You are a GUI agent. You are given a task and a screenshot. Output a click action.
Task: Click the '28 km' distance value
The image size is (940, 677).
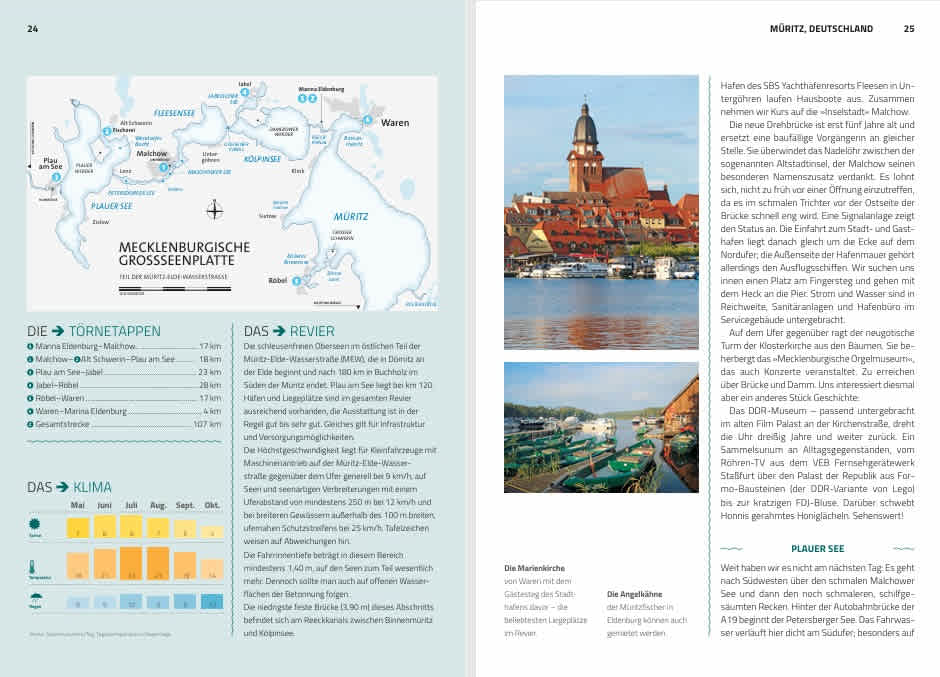tap(210, 385)
